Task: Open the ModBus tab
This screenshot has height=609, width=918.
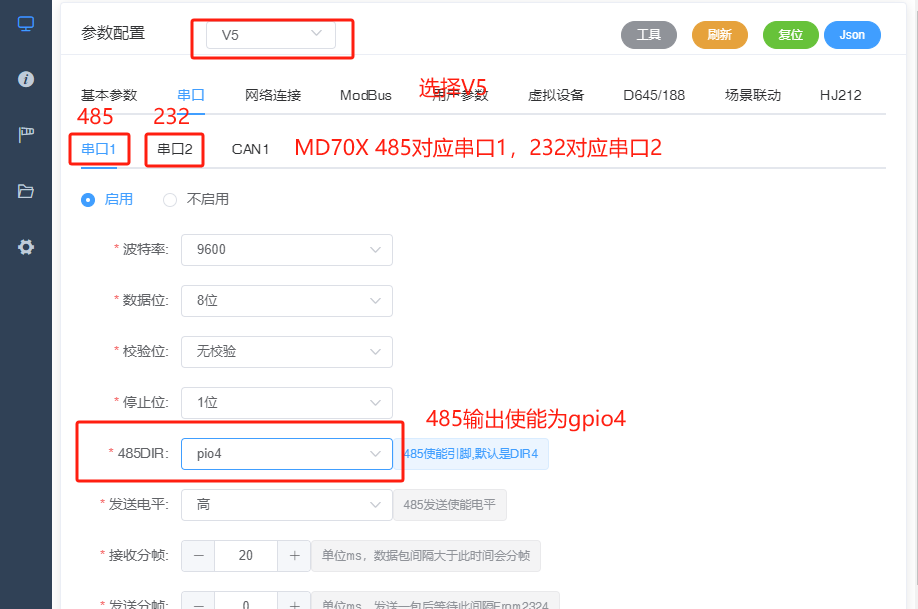Action: click(x=365, y=95)
